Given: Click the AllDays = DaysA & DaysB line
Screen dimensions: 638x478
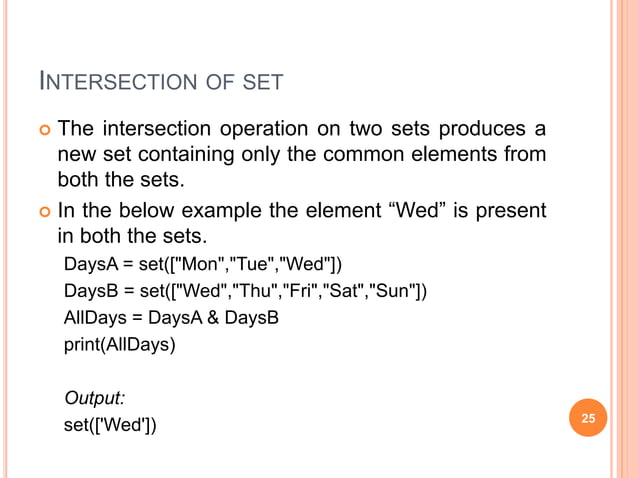Looking at the screenshot, I should point(171,318).
